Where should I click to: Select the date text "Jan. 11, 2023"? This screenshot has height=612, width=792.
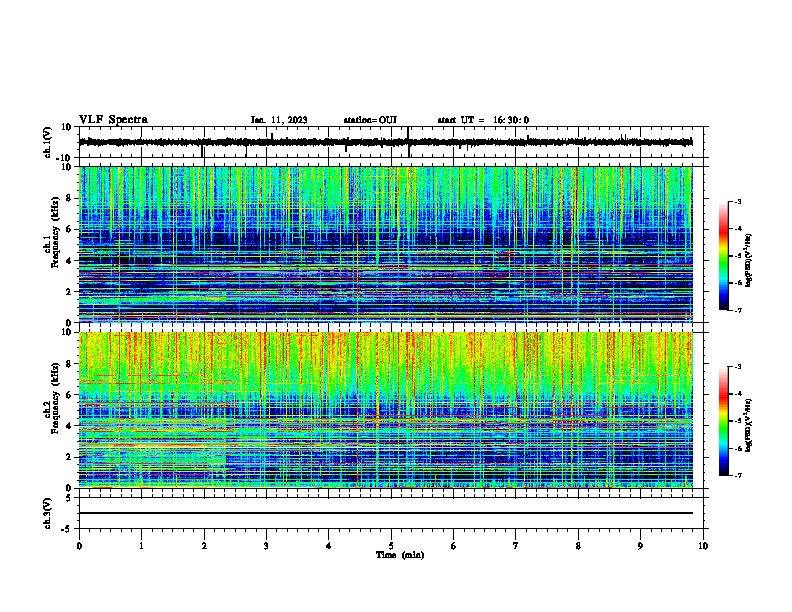tap(279, 120)
